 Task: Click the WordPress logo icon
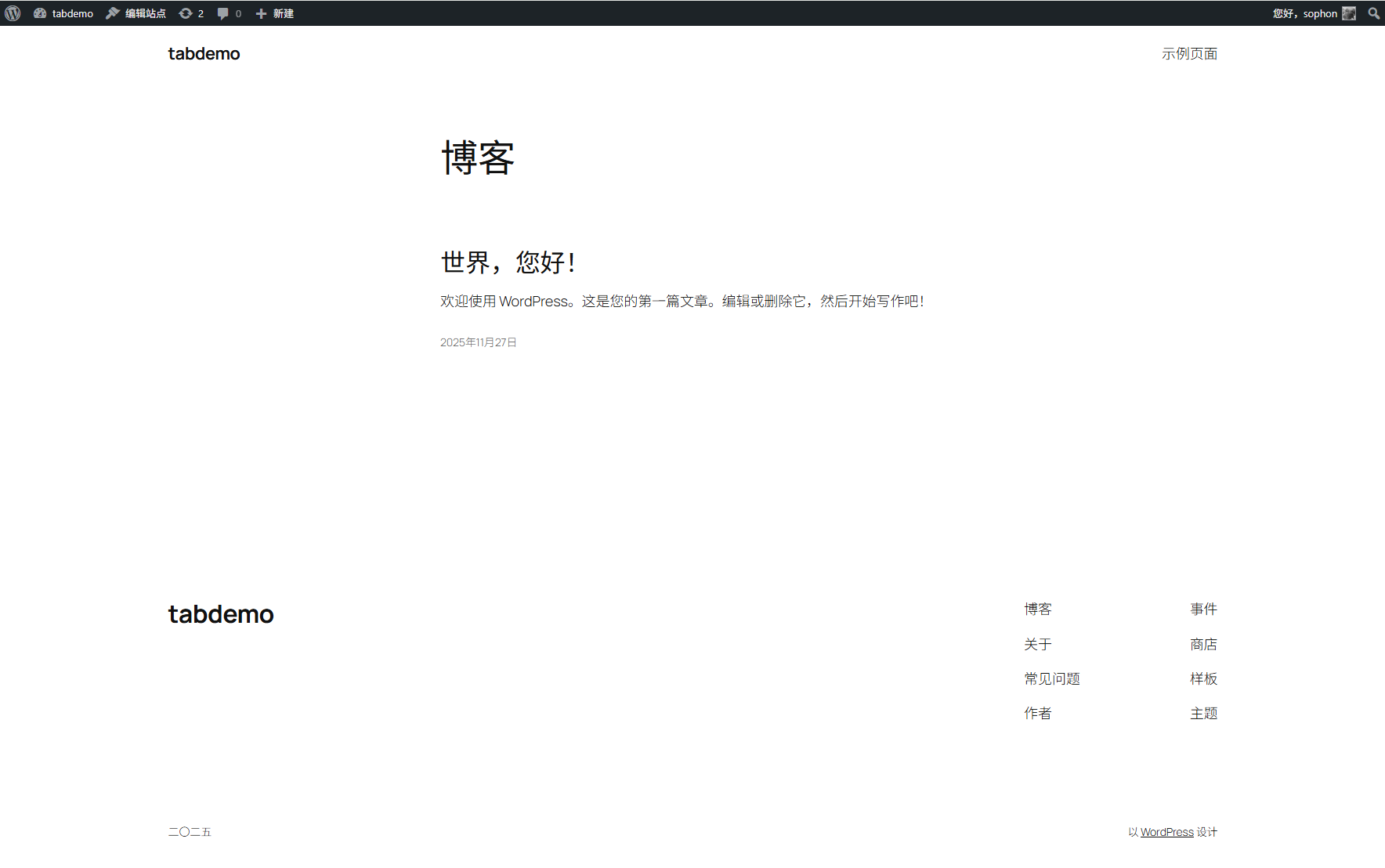pos(13,13)
